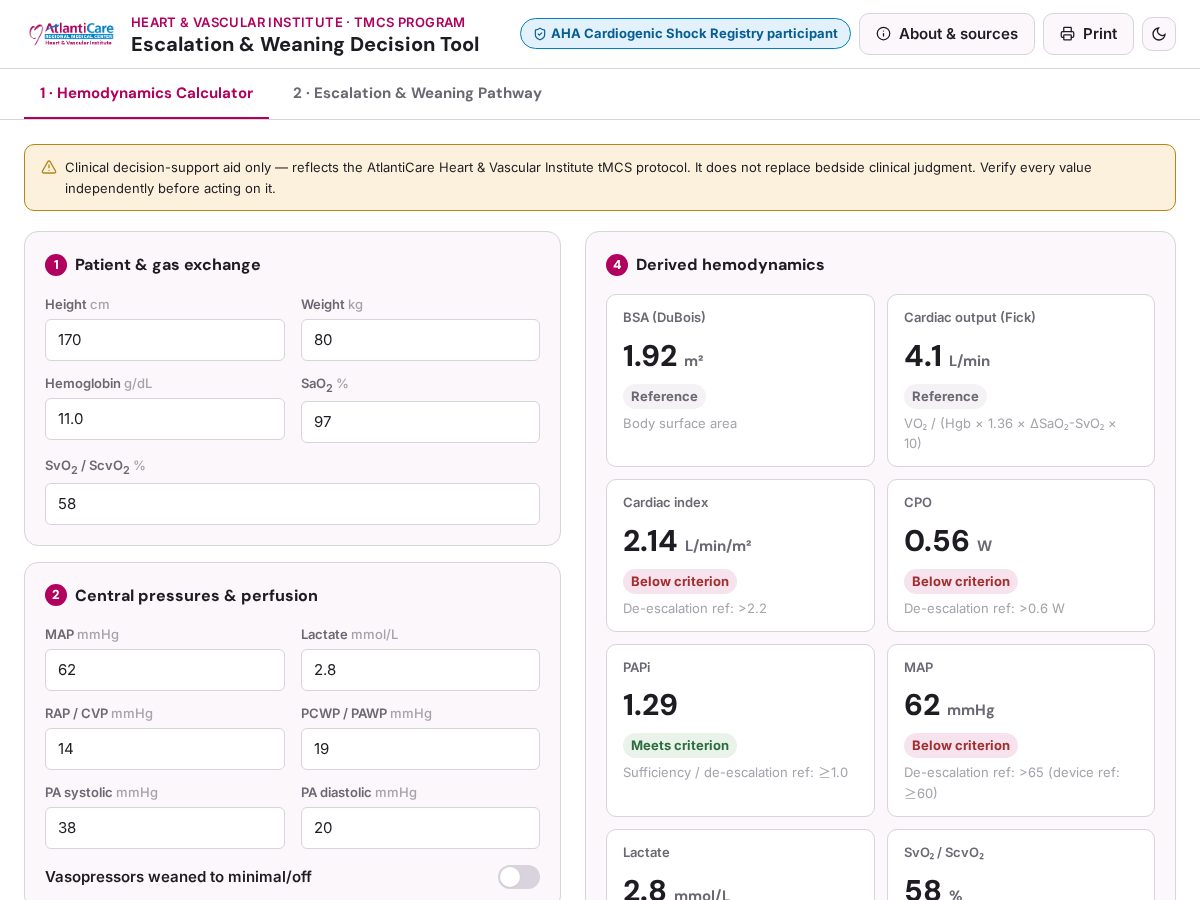1200x900 pixels.
Task: Click the warning triangle icon in disclaimer banner
Action: (x=49, y=167)
